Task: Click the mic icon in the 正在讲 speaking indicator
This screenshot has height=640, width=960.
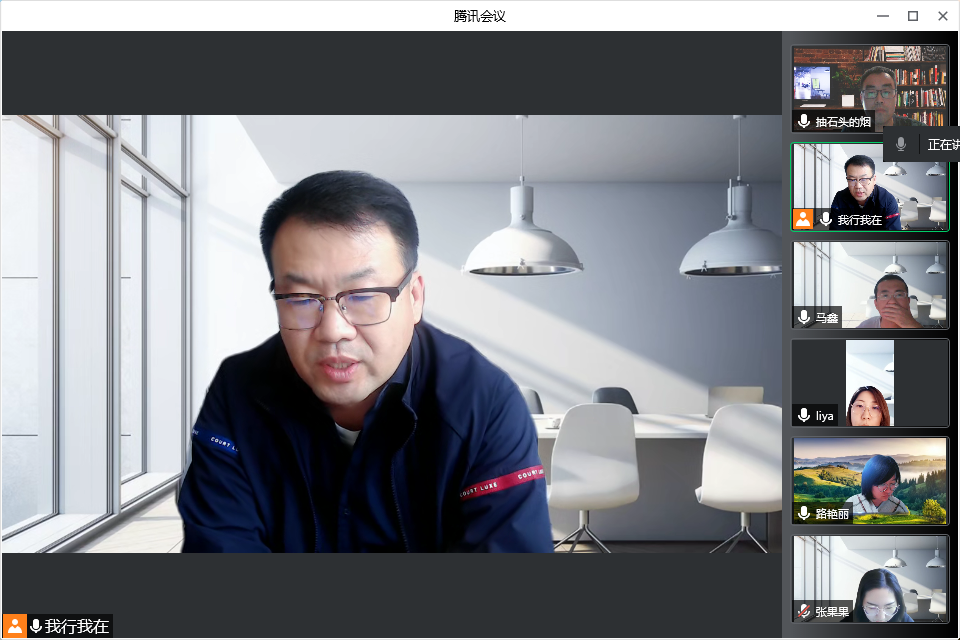Action: pos(901,144)
